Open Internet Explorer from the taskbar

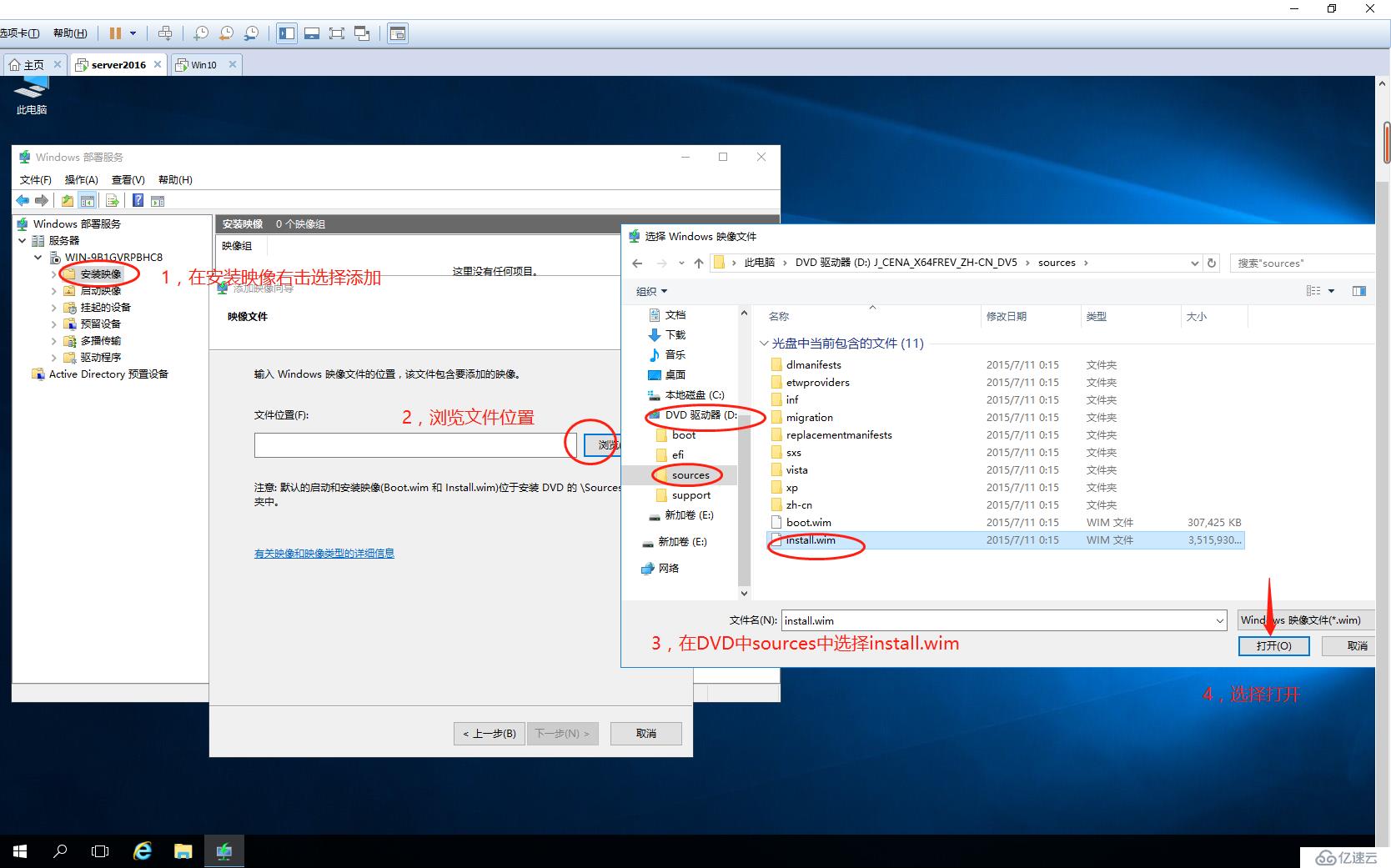(x=143, y=851)
